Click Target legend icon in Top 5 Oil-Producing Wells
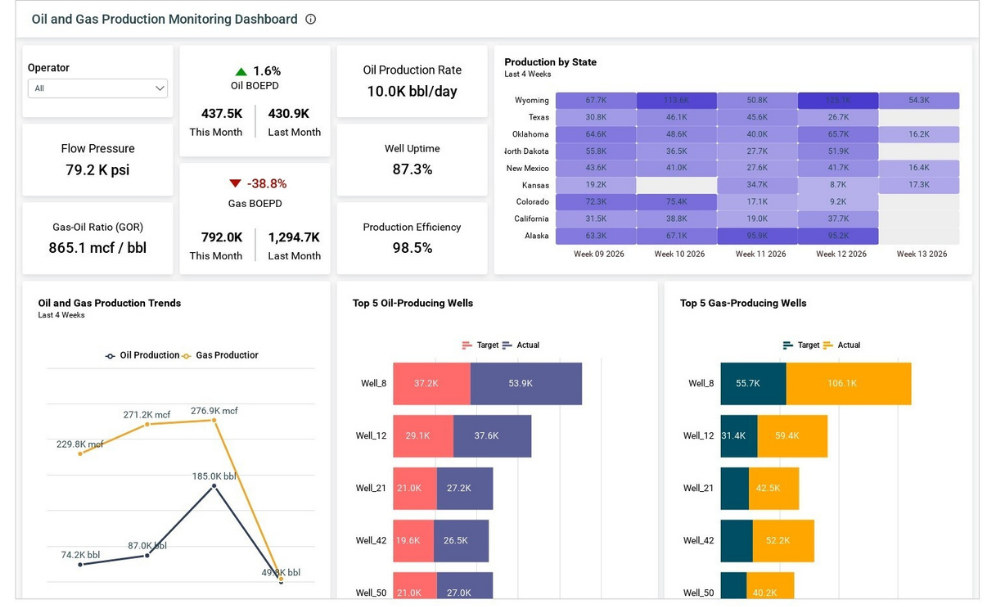The image size is (996, 607). (467, 345)
